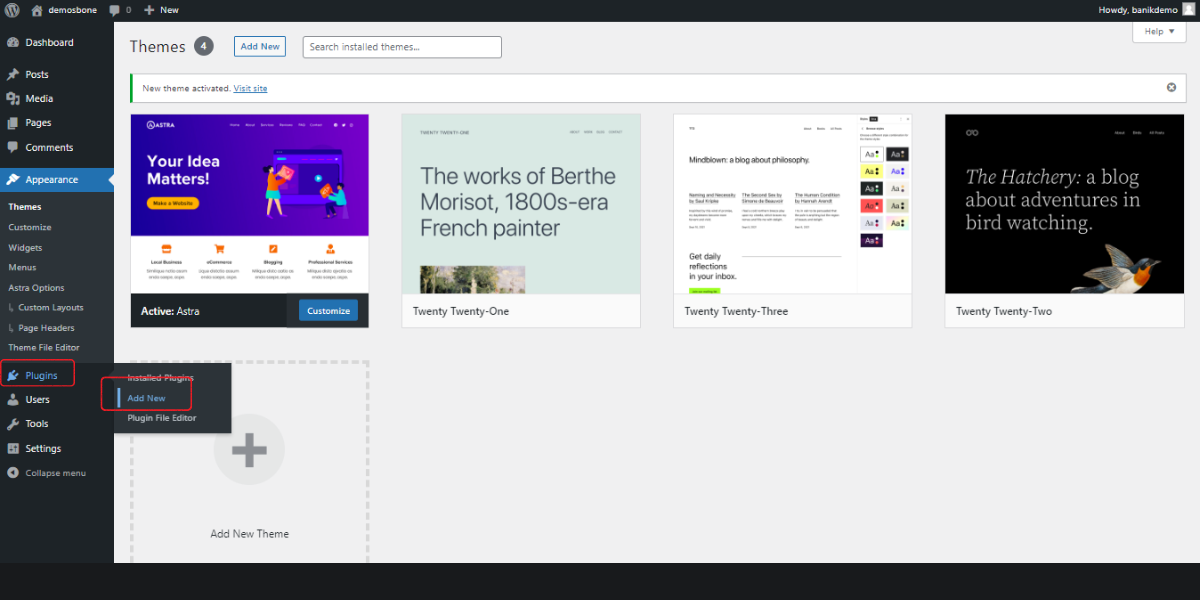Click the Add New Theme plus tile

250,462
